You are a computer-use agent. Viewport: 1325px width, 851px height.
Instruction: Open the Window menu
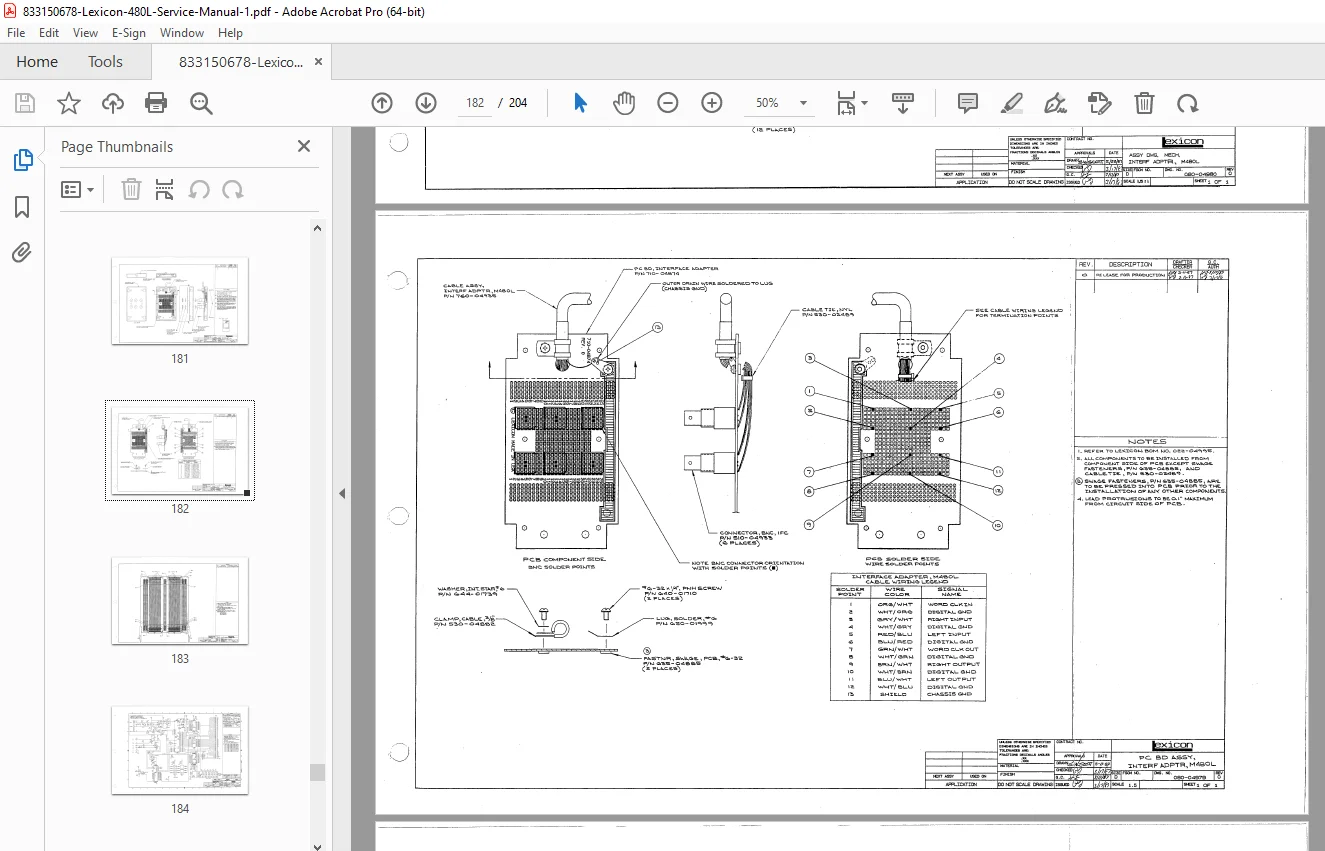pyautogui.click(x=182, y=33)
